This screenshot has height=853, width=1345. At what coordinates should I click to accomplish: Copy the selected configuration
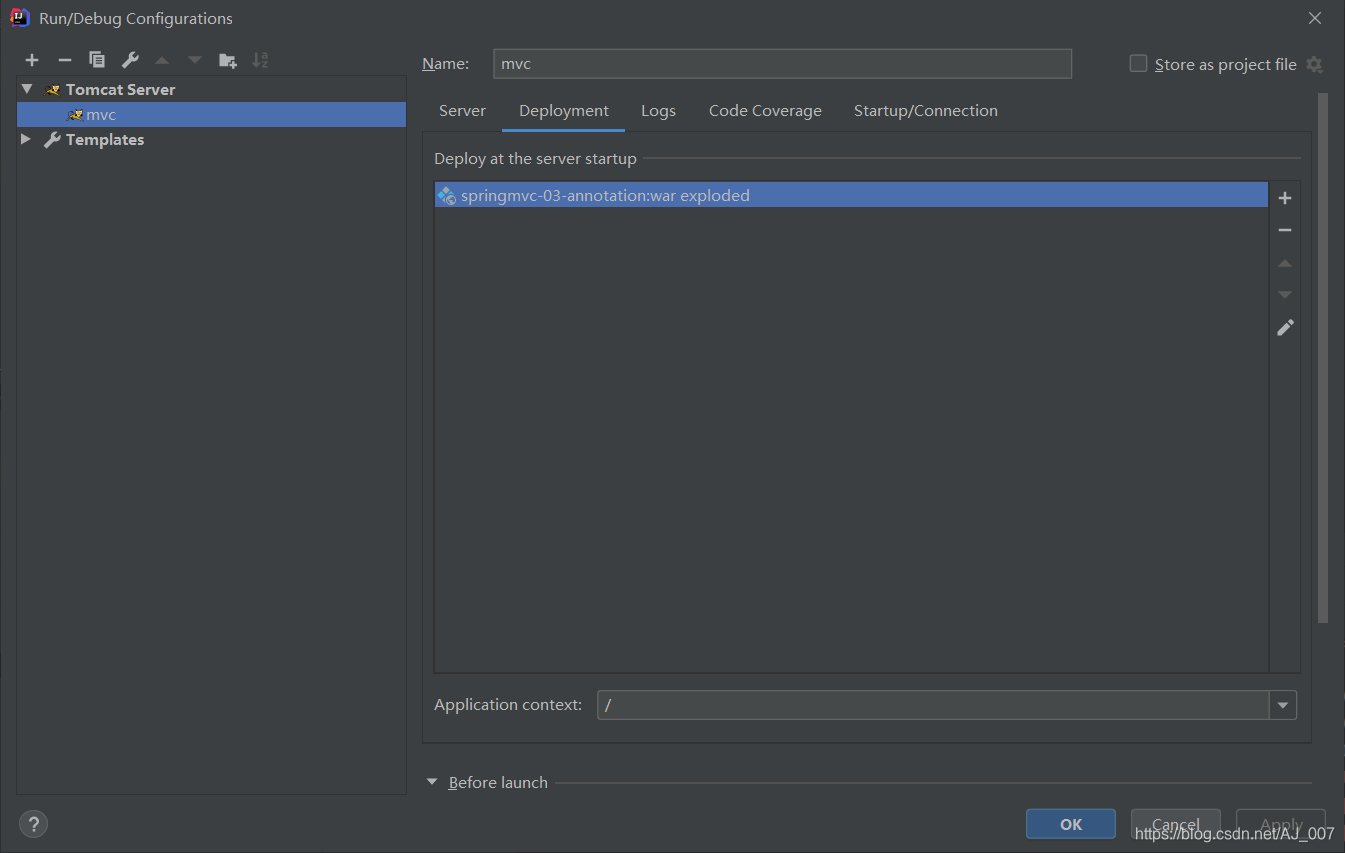97,60
